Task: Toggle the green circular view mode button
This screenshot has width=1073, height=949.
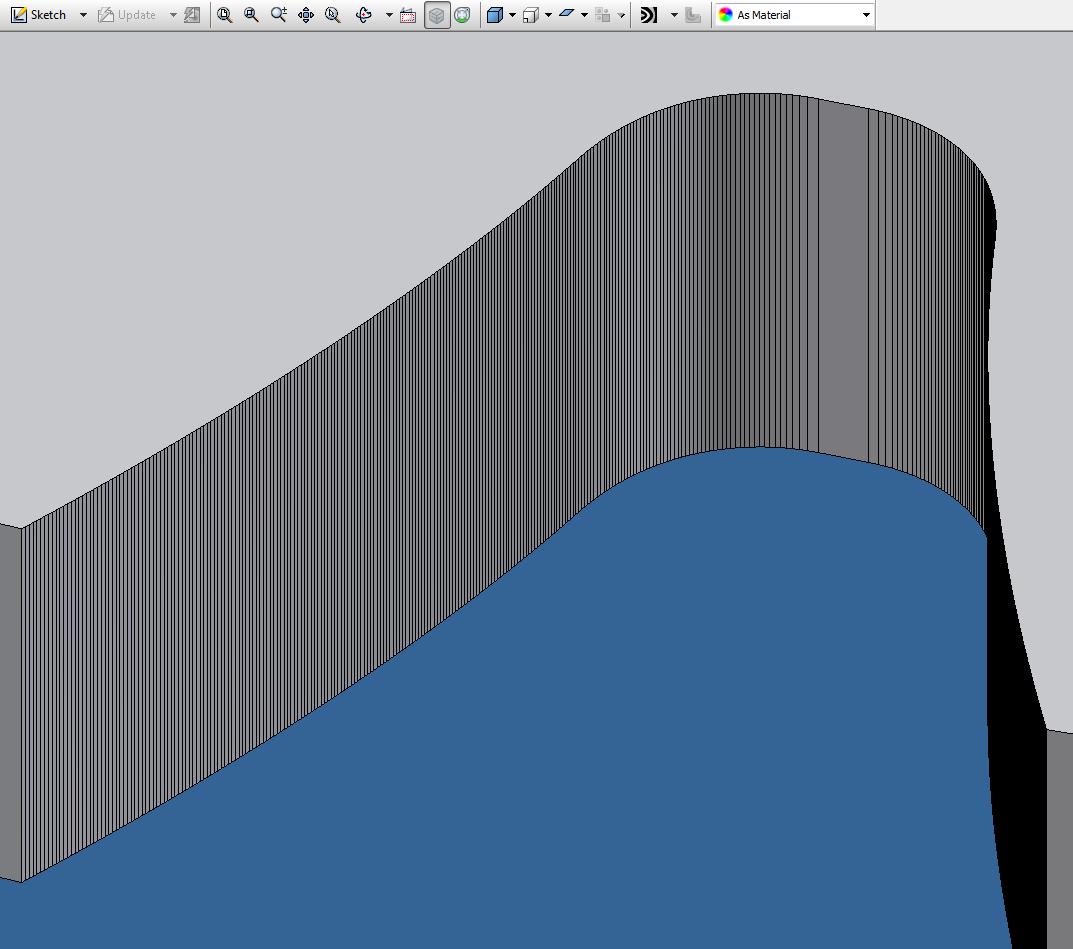Action: [x=462, y=15]
